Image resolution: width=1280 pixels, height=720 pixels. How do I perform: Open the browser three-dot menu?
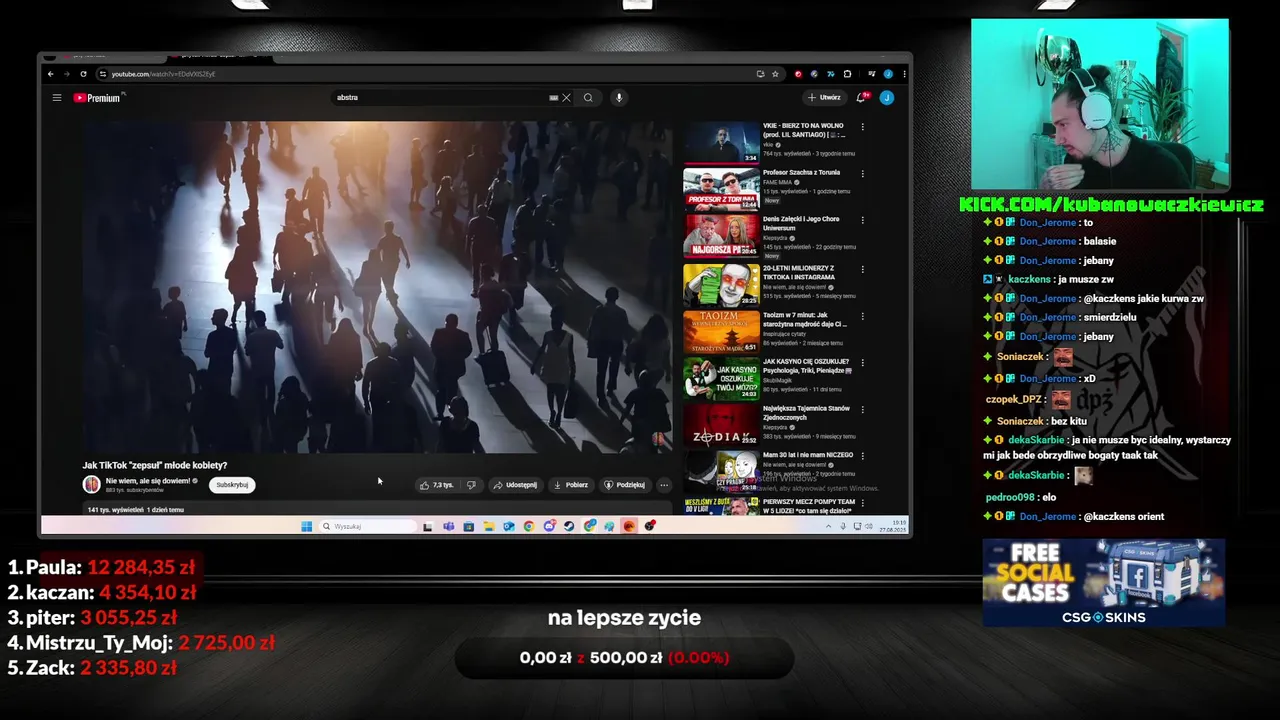(904, 73)
